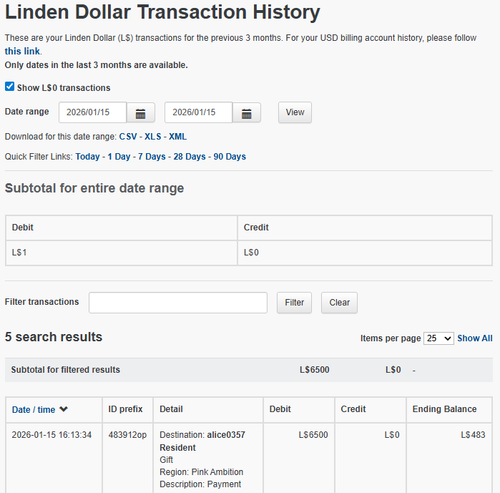Open the Items per page dropdown
500x493 pixels.
click(438, 338)
